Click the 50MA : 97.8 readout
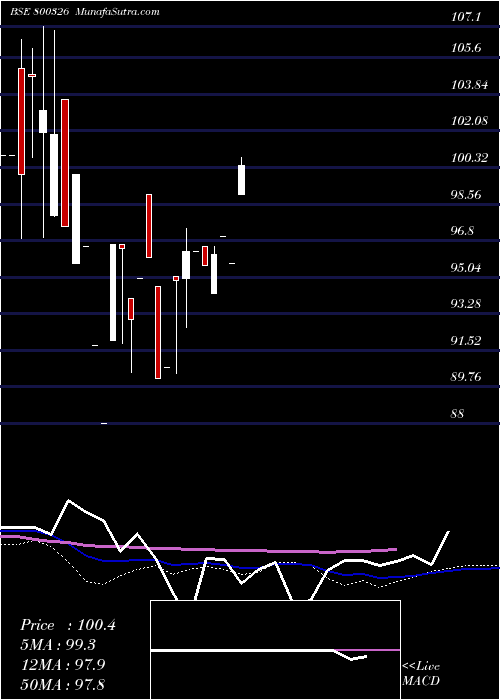 (x=62, y=684)
